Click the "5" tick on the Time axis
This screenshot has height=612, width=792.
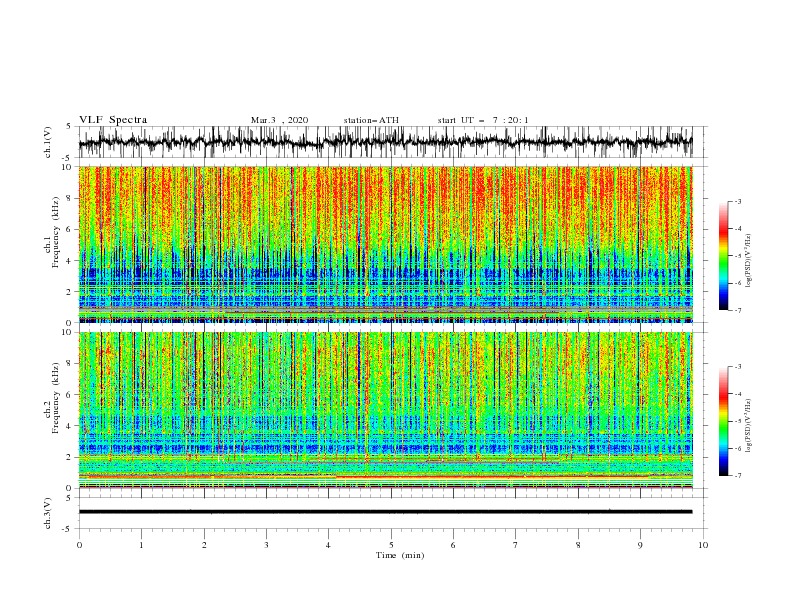pyautogui.click(x=391, y=545)
